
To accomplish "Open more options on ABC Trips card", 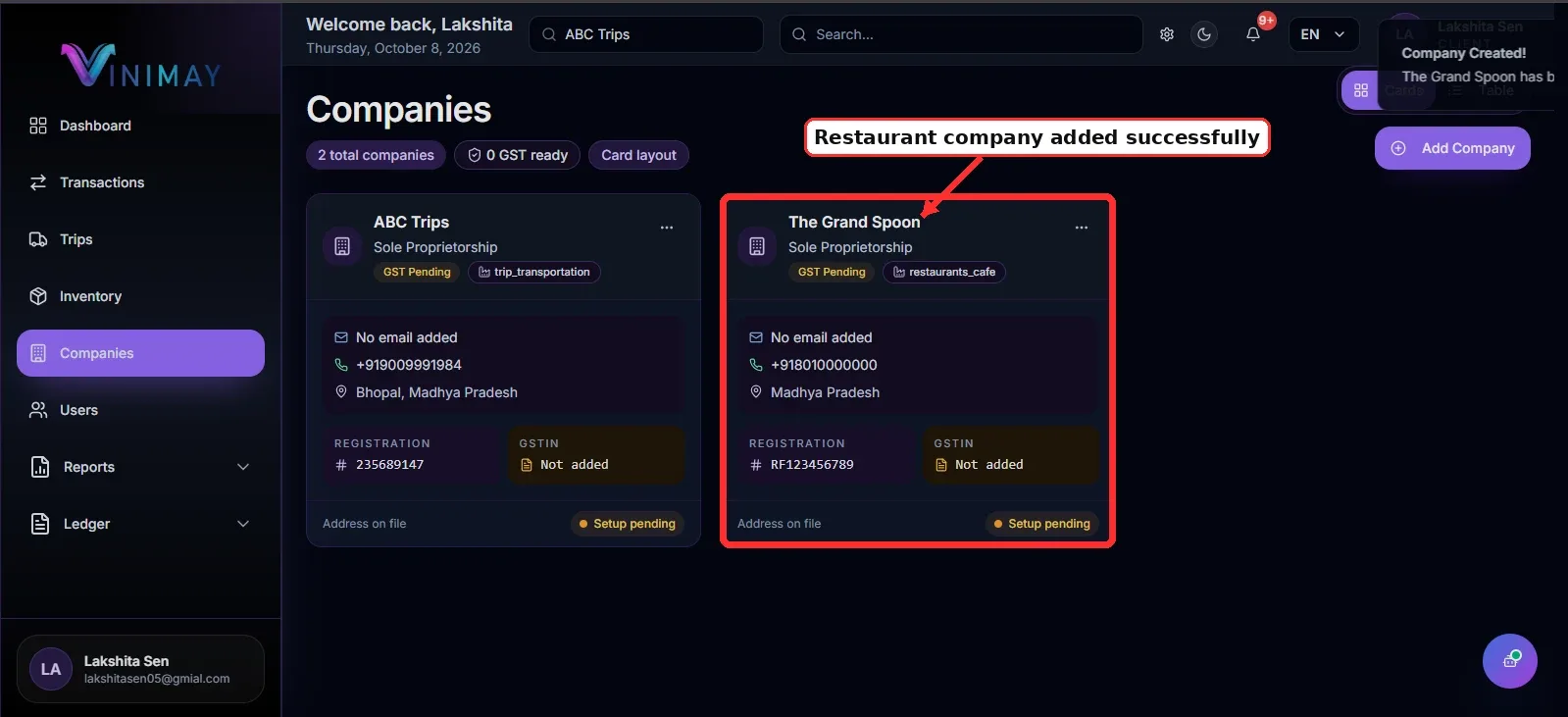I will pyautogui.click(x=667, y=228).
